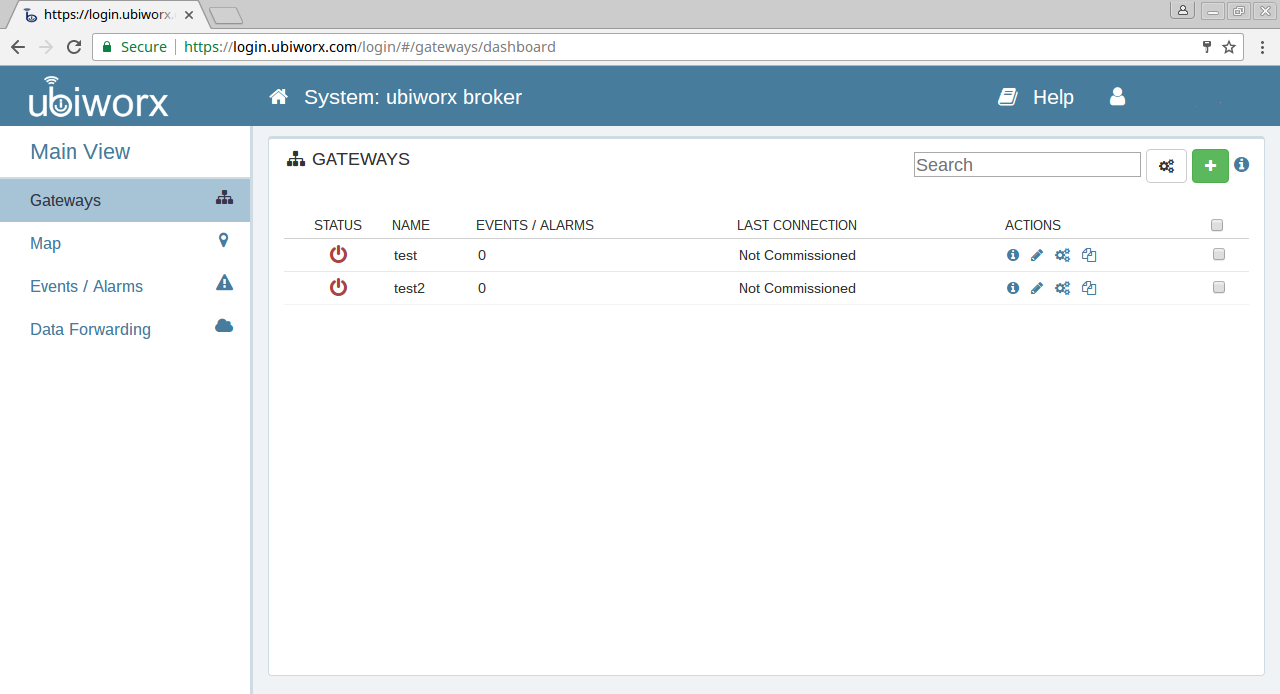Viewport: 1280px width, 694px height.
Task: Click the red power status icon for test
Action: click(x=338, y=255)
